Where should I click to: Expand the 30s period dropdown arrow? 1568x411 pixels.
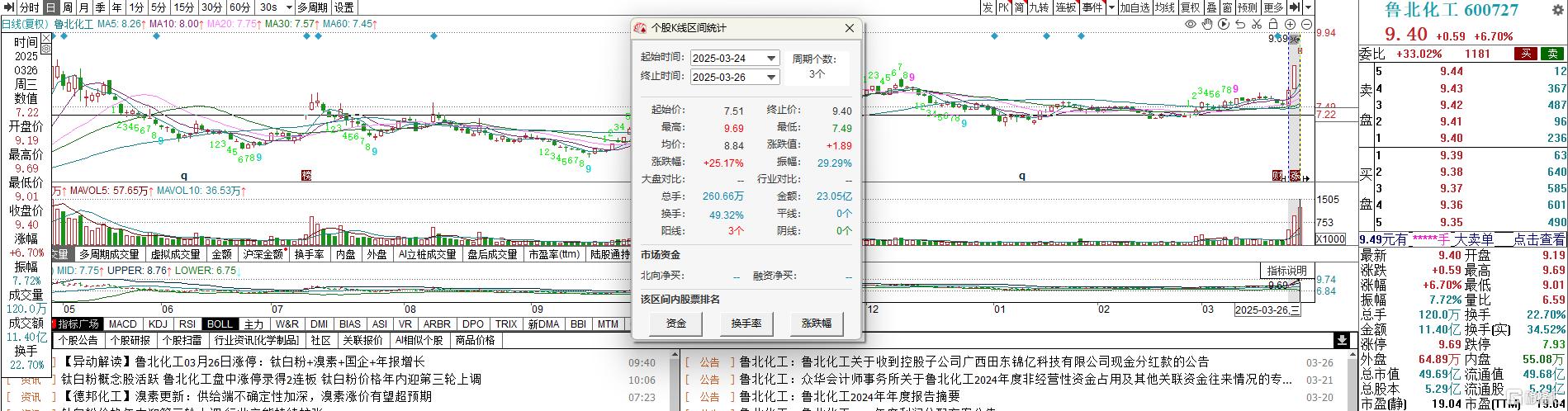287,7
